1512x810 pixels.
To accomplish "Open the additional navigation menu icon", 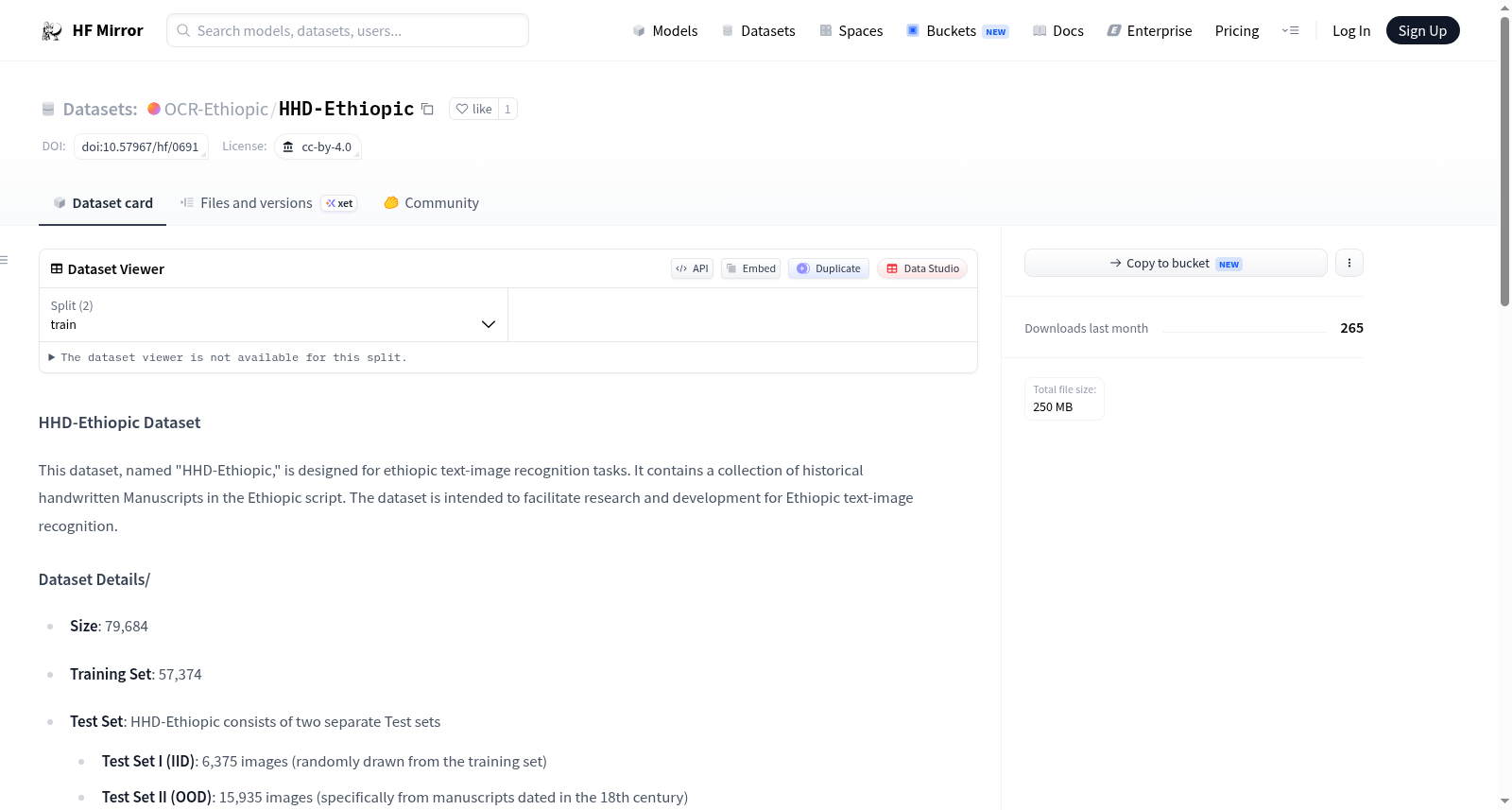I will (1290, 31).
